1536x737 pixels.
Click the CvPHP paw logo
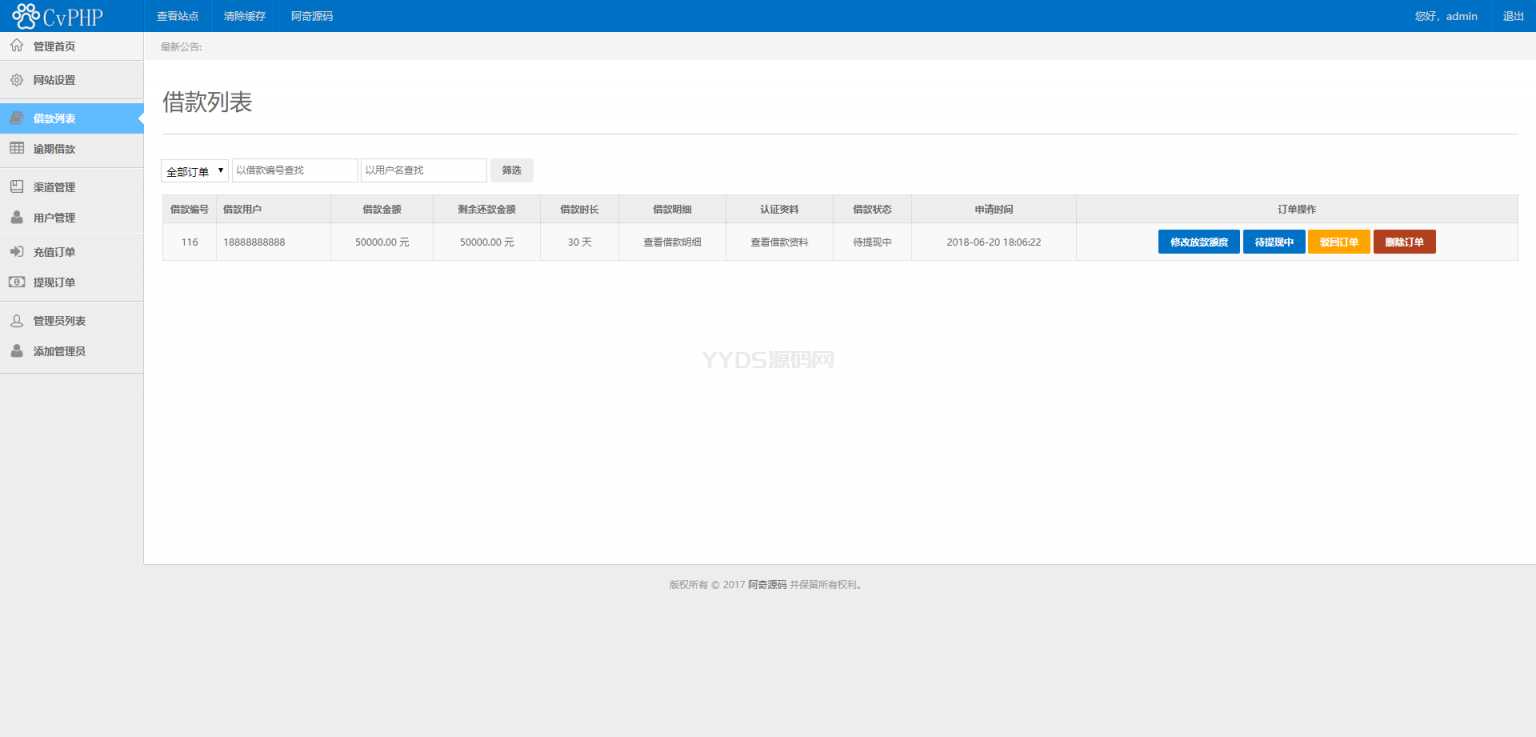click(x=24, y=15)
